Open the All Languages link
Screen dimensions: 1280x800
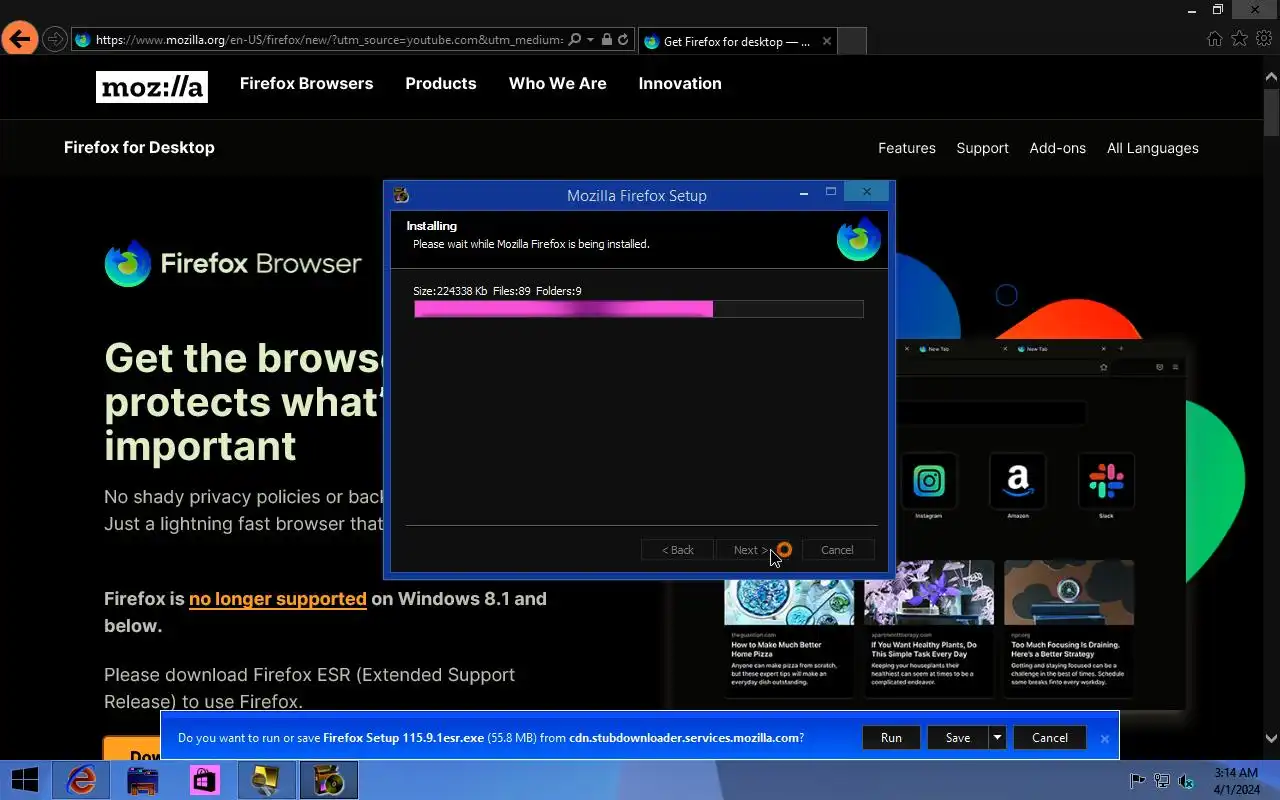[1153, 148]
